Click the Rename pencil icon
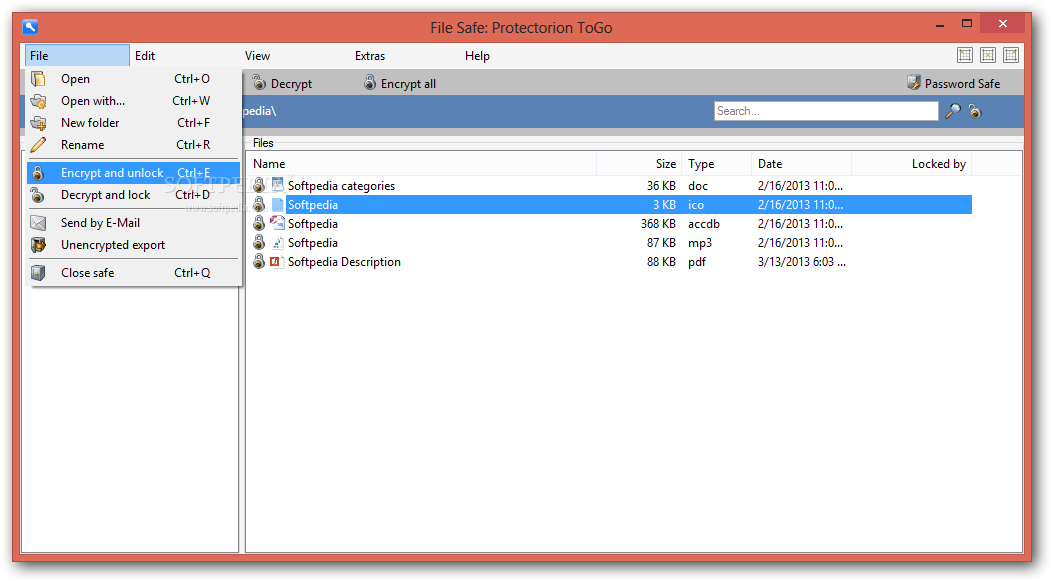 38,145
